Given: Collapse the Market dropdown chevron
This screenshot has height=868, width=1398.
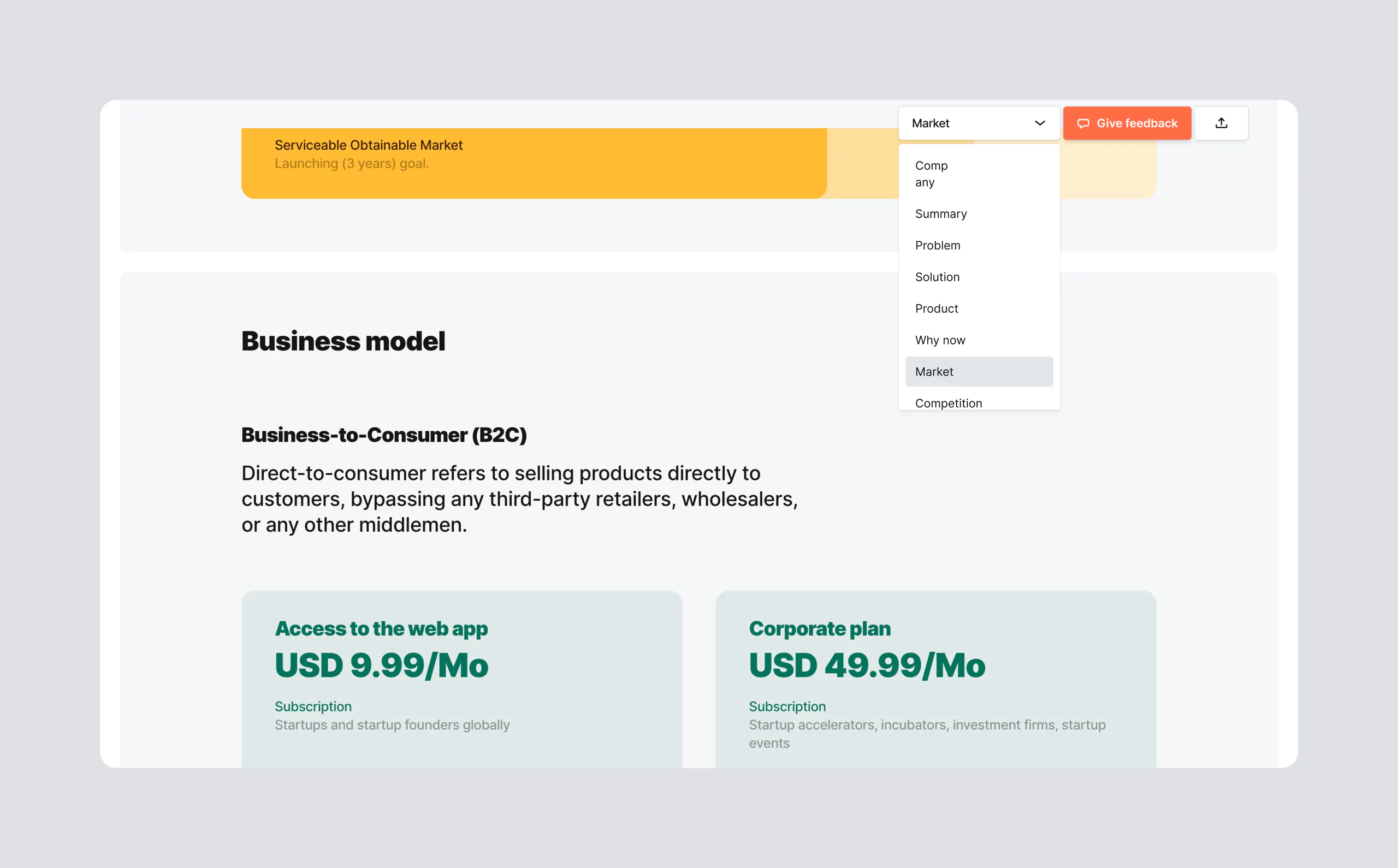Looking at the screenshot, I should point(1039,123).
